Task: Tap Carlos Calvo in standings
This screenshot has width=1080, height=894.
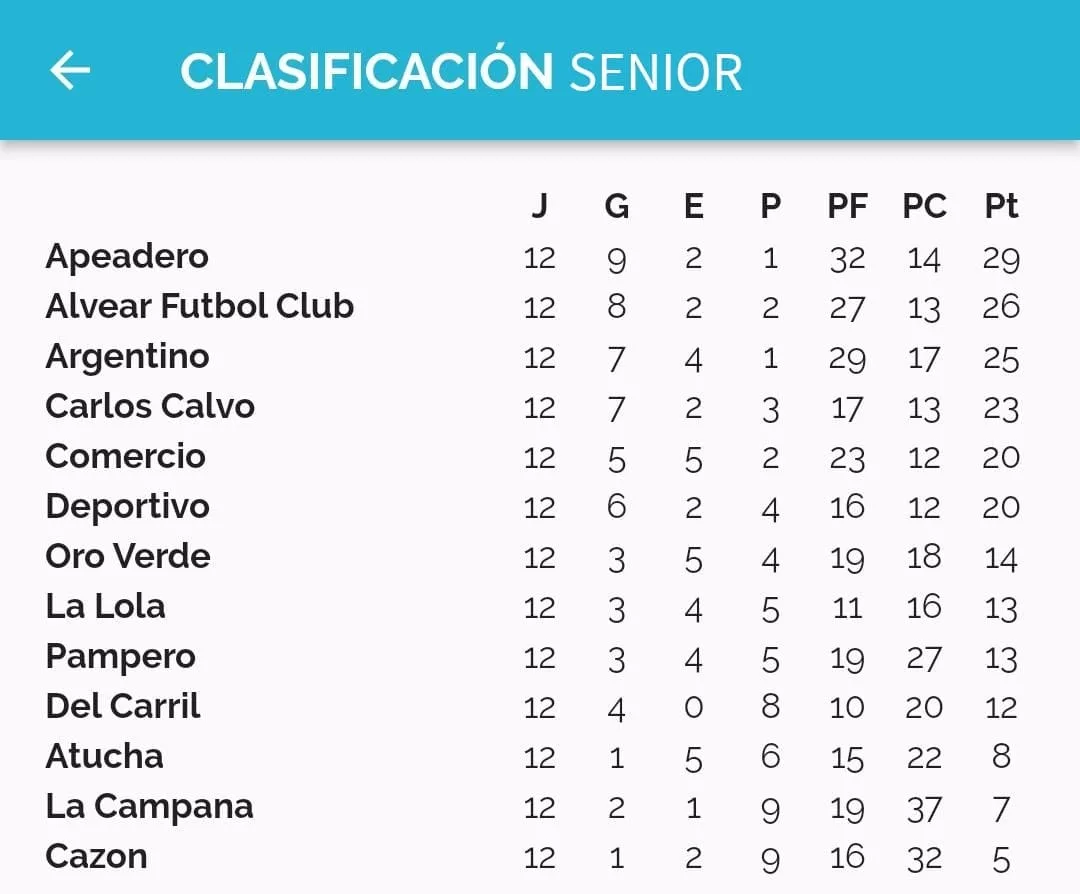Action: [150, 407]
